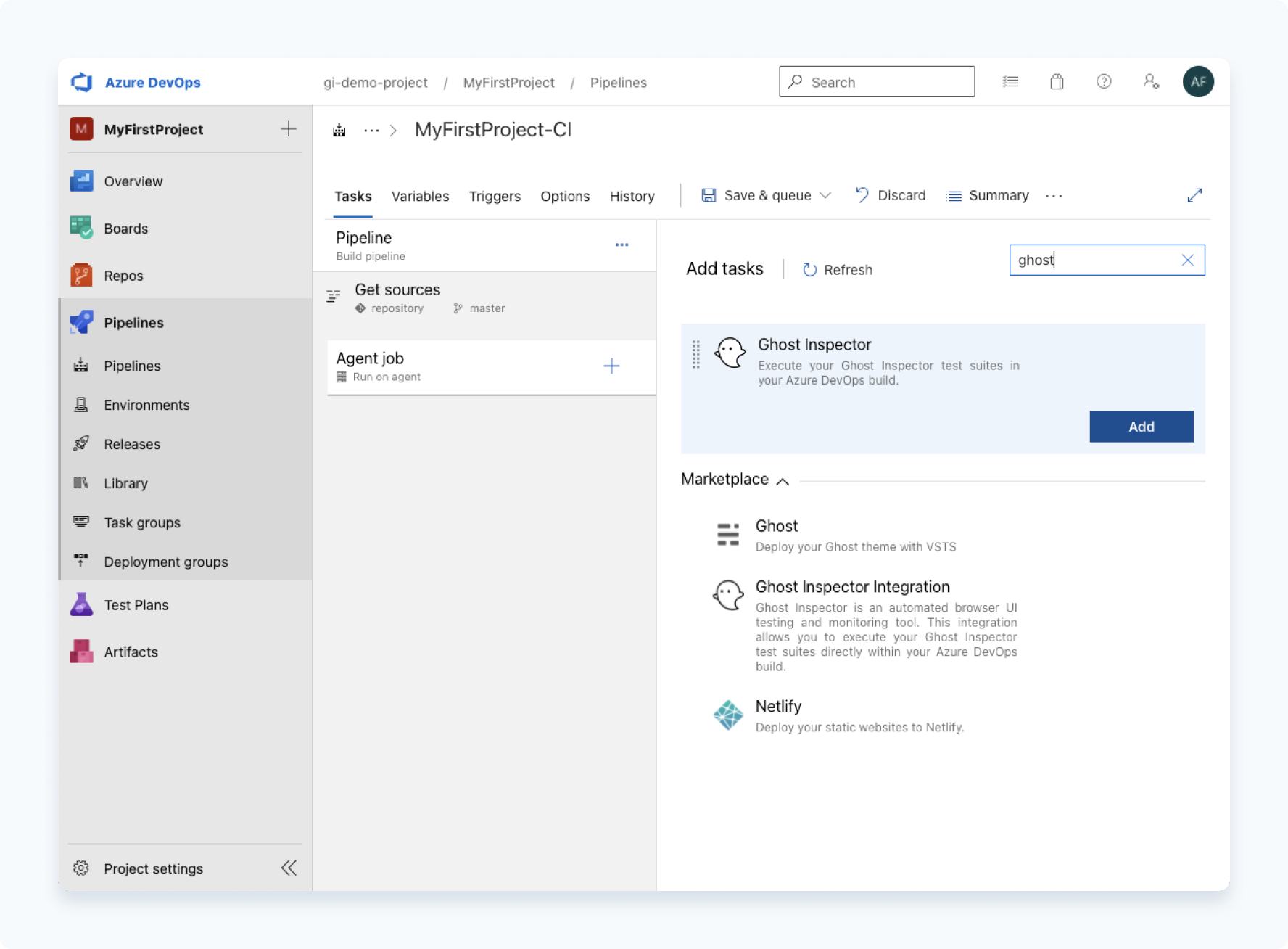Clear the ghost search with the X
The height and width of the screenshot is (949, 1288).
tap(1187, 260)
